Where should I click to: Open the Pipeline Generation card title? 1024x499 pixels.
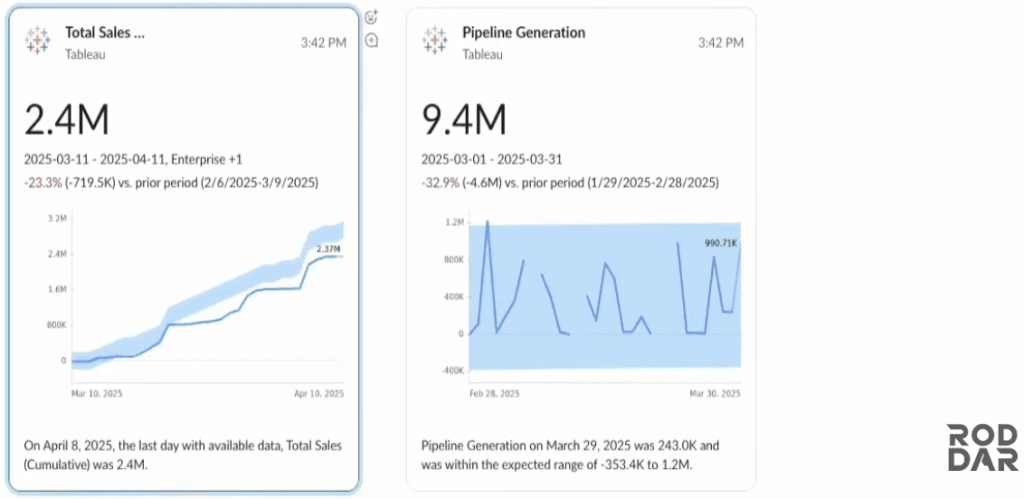(x=523, y=32)
